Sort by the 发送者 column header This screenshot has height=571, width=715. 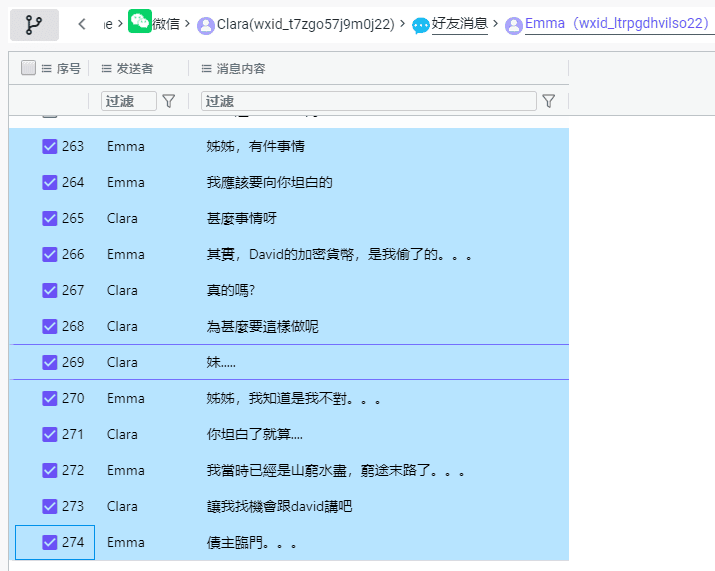pos(135,69)
